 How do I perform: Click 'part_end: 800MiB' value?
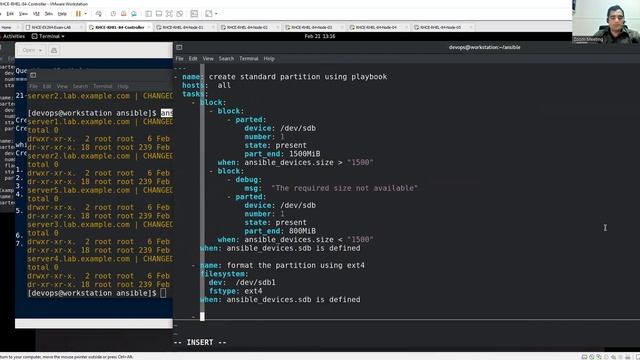pyautogui.click(x=302, y=231)
